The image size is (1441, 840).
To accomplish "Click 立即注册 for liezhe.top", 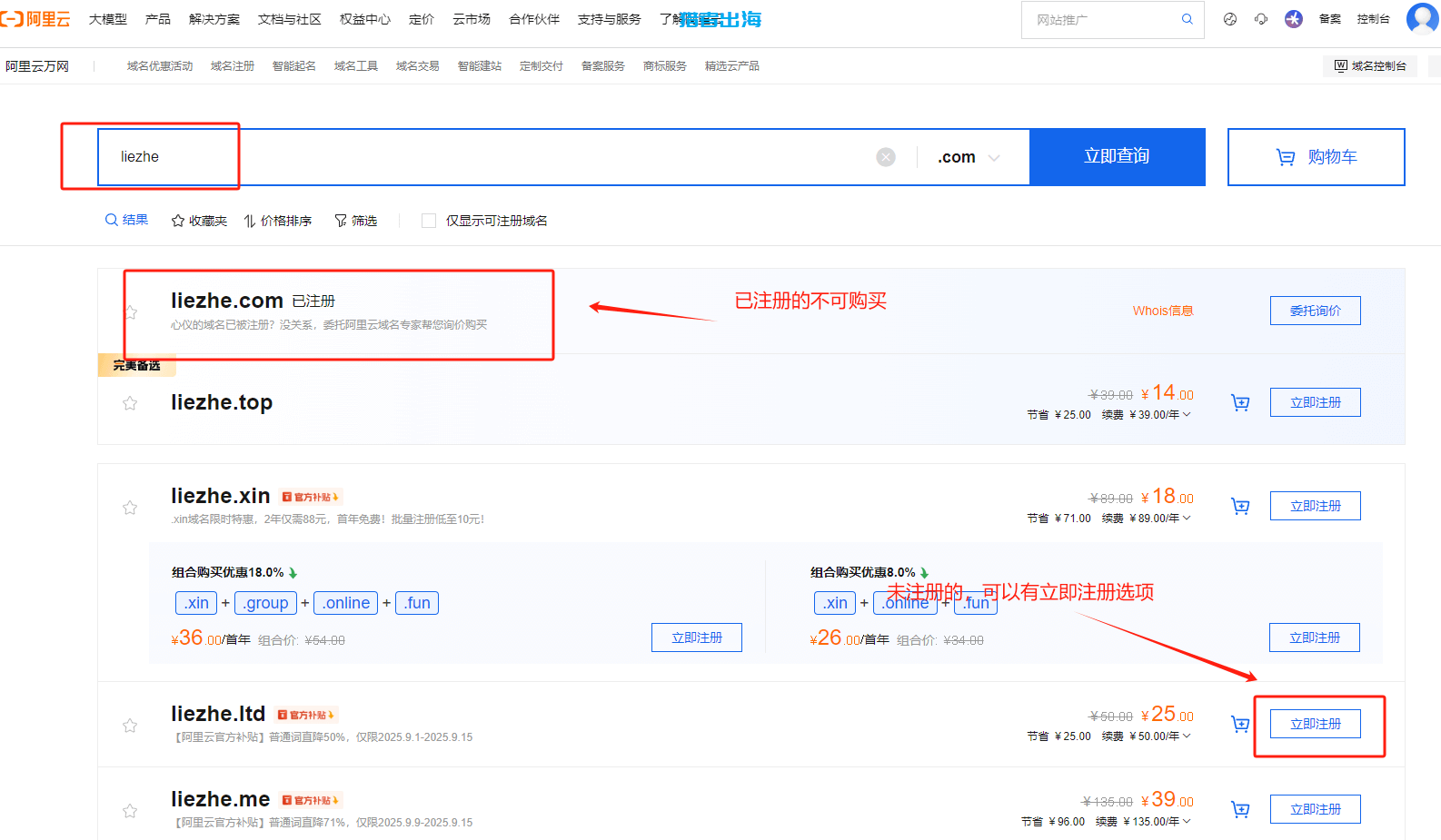I will tap(1316, 402).
